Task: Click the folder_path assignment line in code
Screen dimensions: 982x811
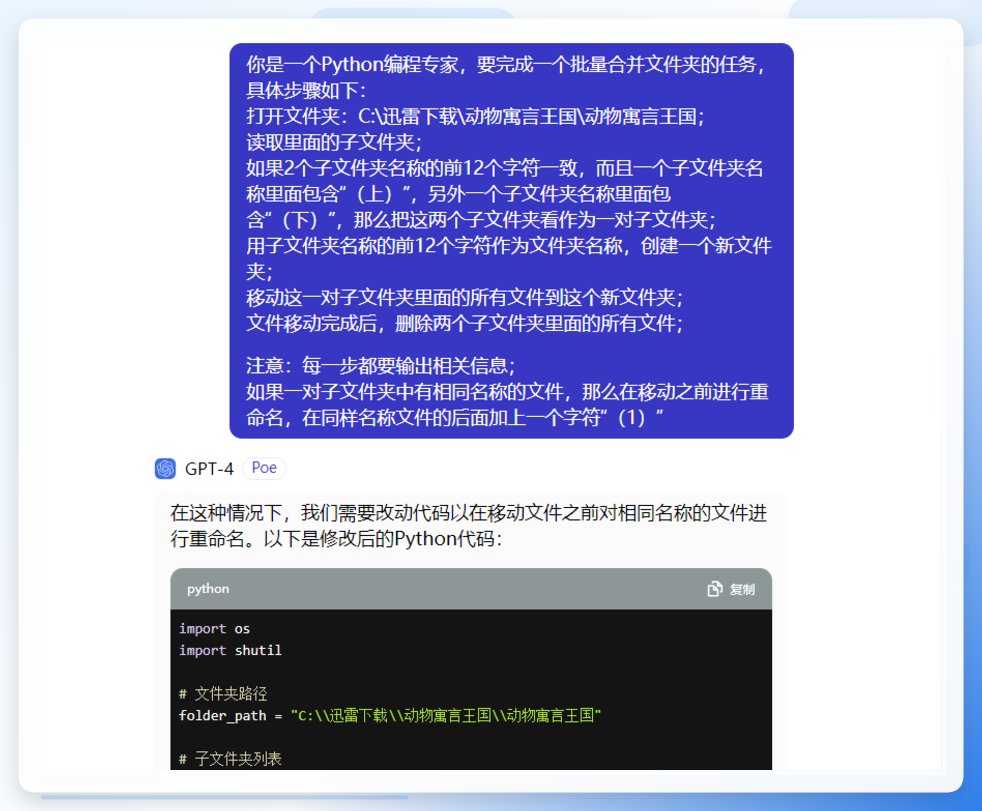Action: (x=390, y=715)
